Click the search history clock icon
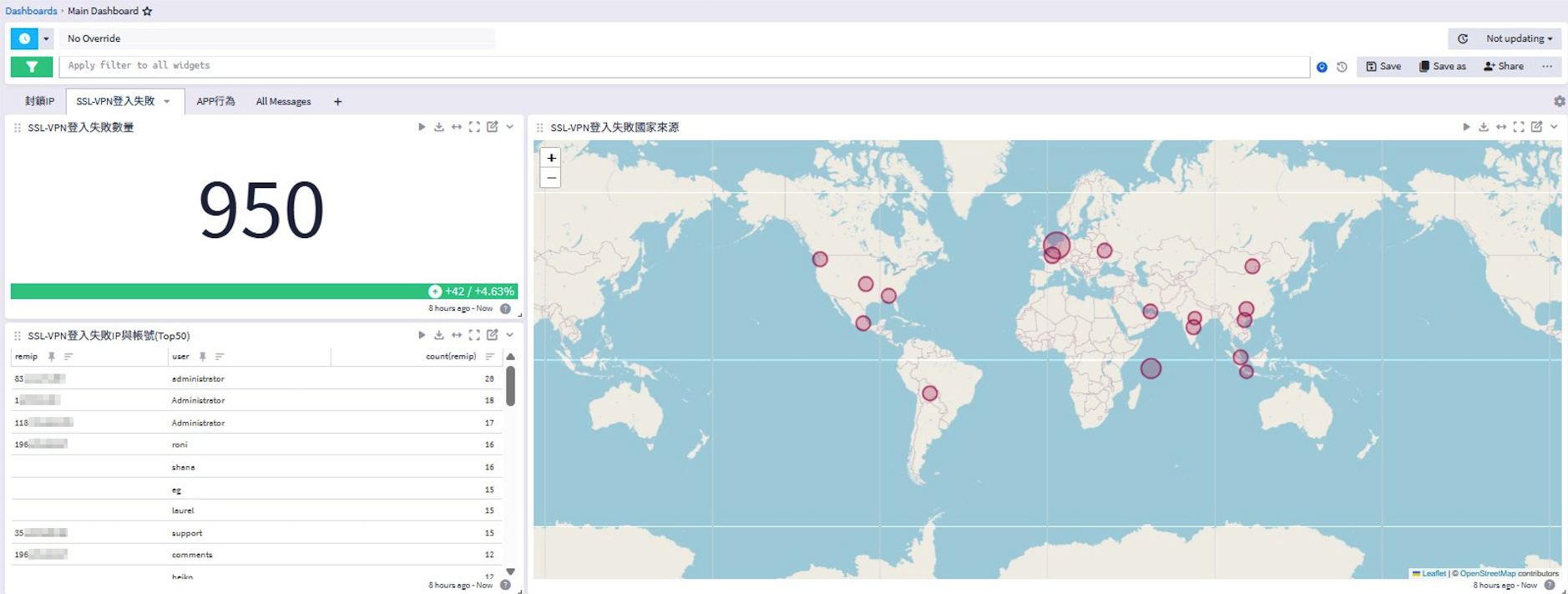 pyautogui.click(x=1342, y=67)
